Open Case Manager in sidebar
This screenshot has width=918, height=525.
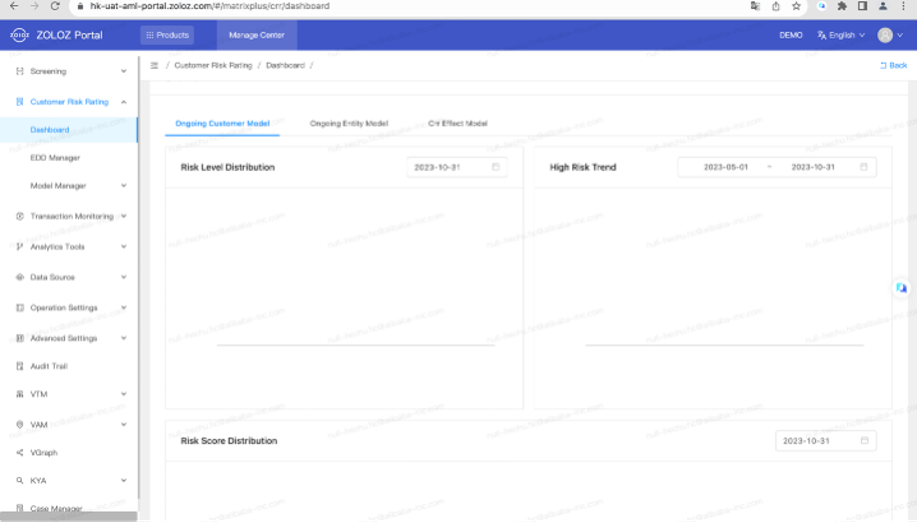[x=56, y=509]
